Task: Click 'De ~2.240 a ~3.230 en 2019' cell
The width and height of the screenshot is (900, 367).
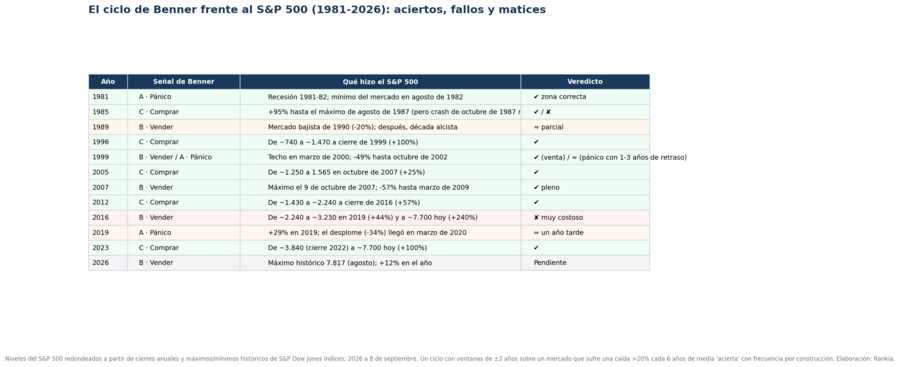Action: point(380,218)
